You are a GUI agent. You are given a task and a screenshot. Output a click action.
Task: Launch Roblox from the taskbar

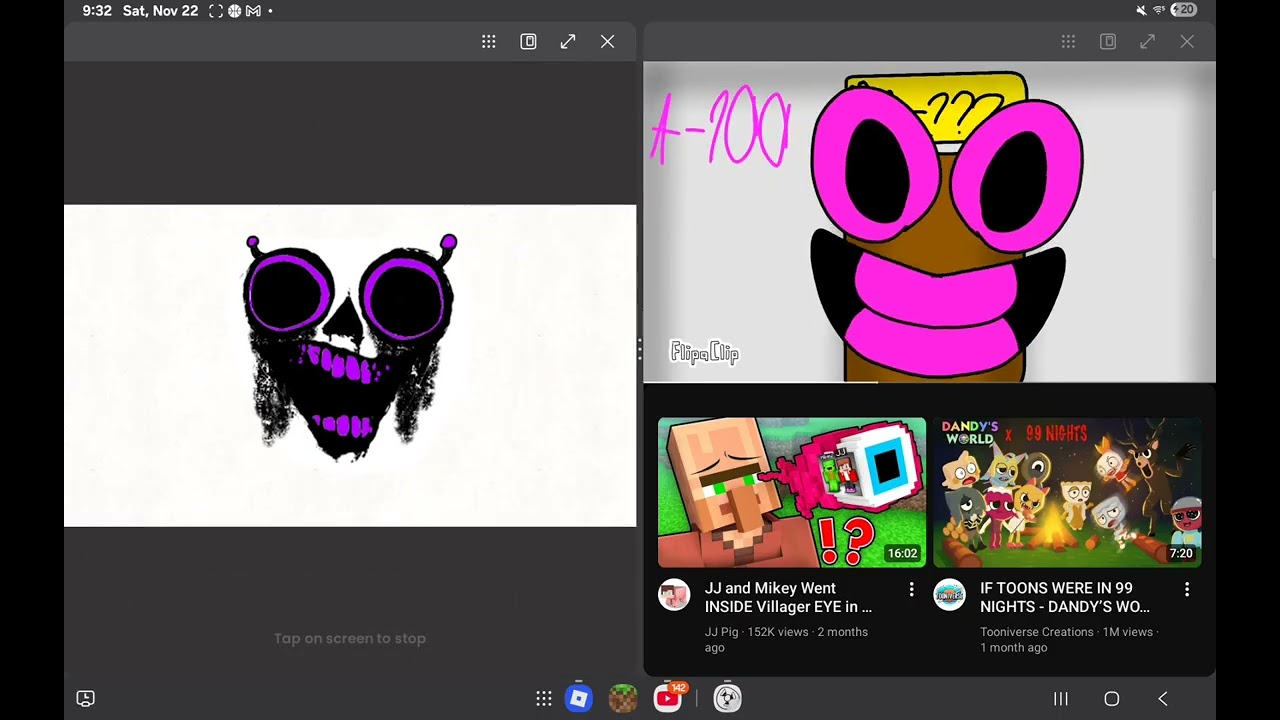click(x=579, y=698)
